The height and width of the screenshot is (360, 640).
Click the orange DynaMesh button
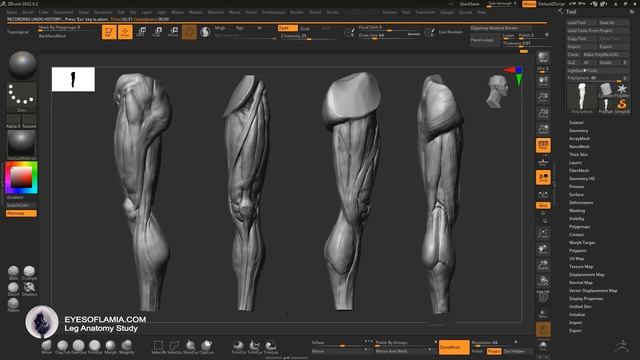pos(454,347)
